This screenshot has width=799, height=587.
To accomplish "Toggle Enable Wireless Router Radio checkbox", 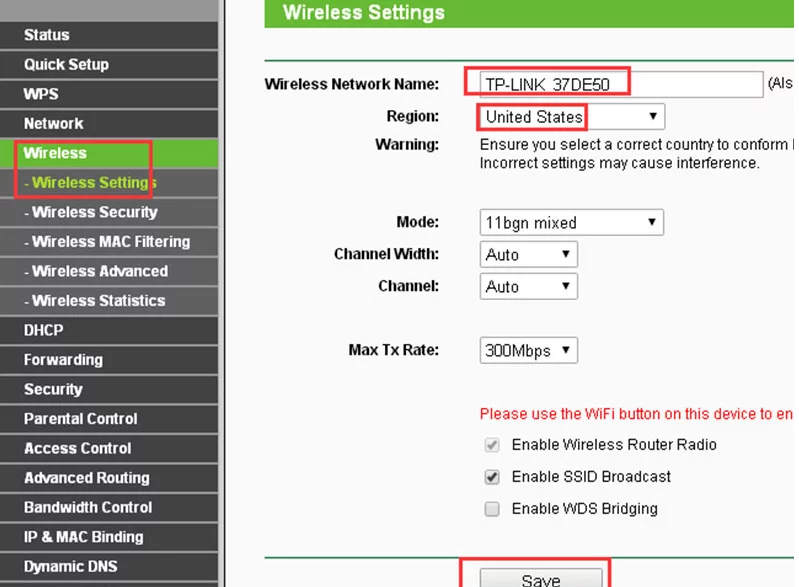I will (492, 445).
